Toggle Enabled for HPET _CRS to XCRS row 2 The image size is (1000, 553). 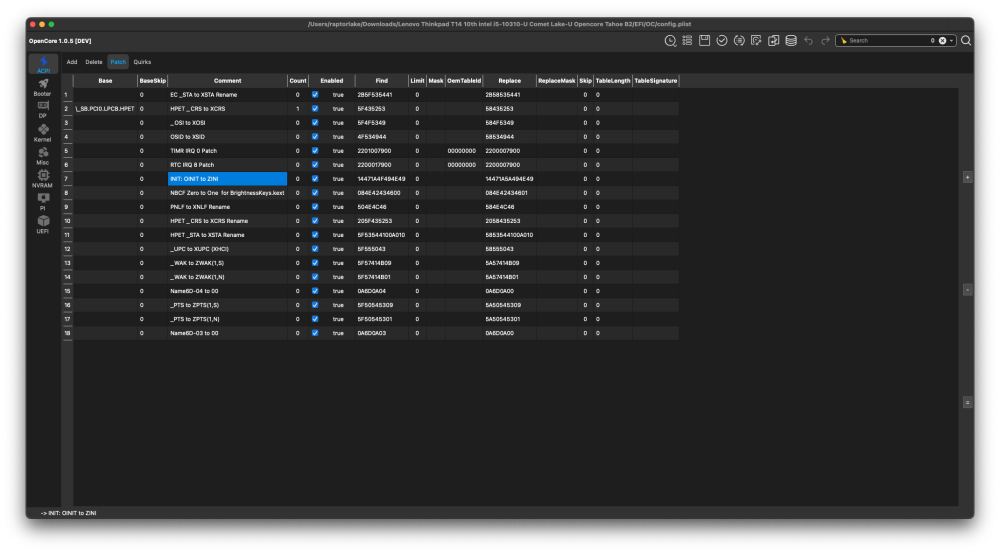tap(315, 108)
